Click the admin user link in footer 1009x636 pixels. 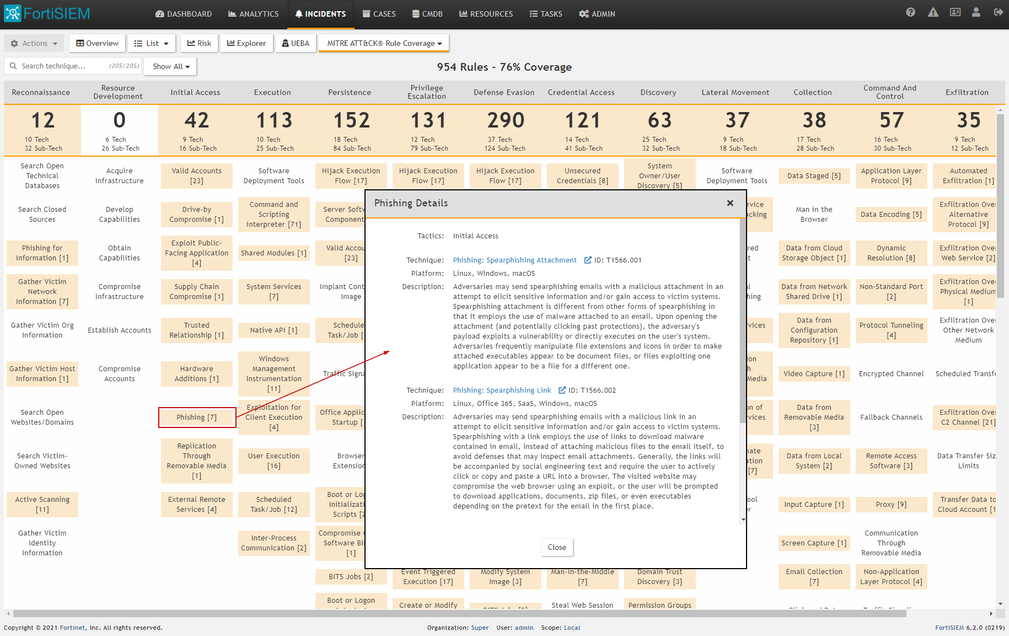(524, 628)
